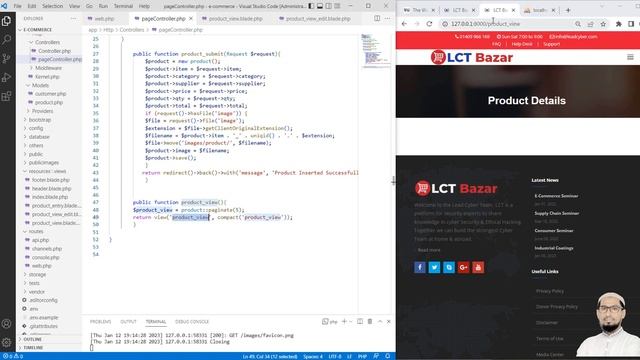640x360 pixels.
Task: Toggle Primary Side Bar layout button
Action: [311, 6]
